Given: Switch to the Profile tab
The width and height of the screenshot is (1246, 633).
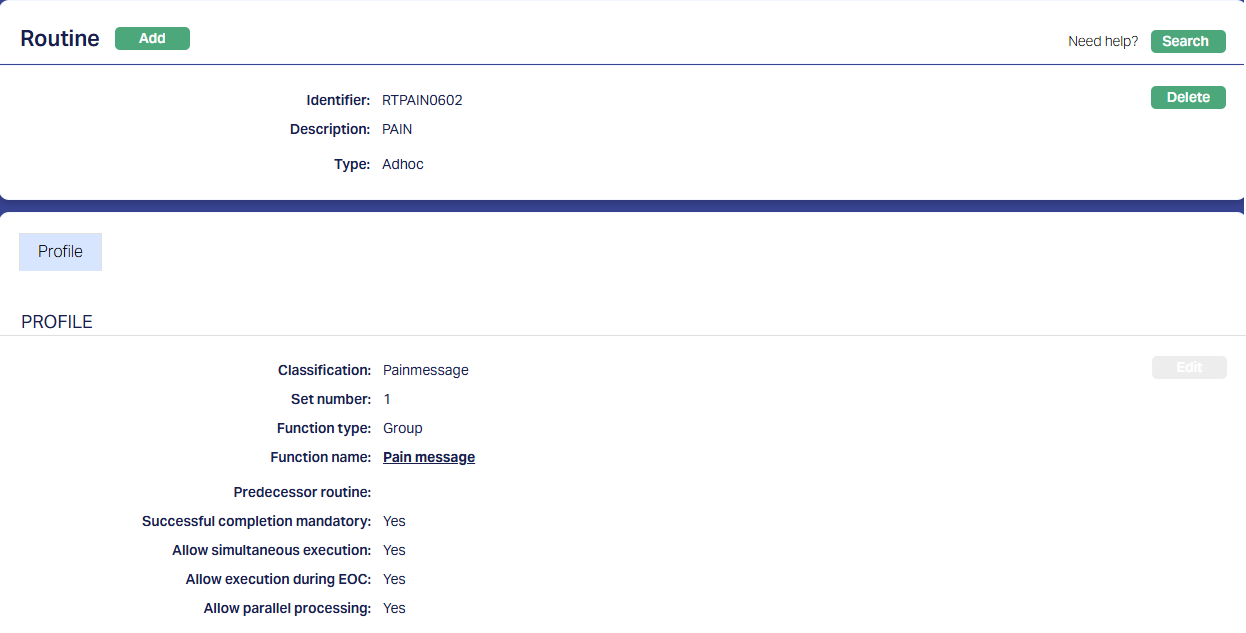Looking at the screenshot, I should (x=60, y=252).
